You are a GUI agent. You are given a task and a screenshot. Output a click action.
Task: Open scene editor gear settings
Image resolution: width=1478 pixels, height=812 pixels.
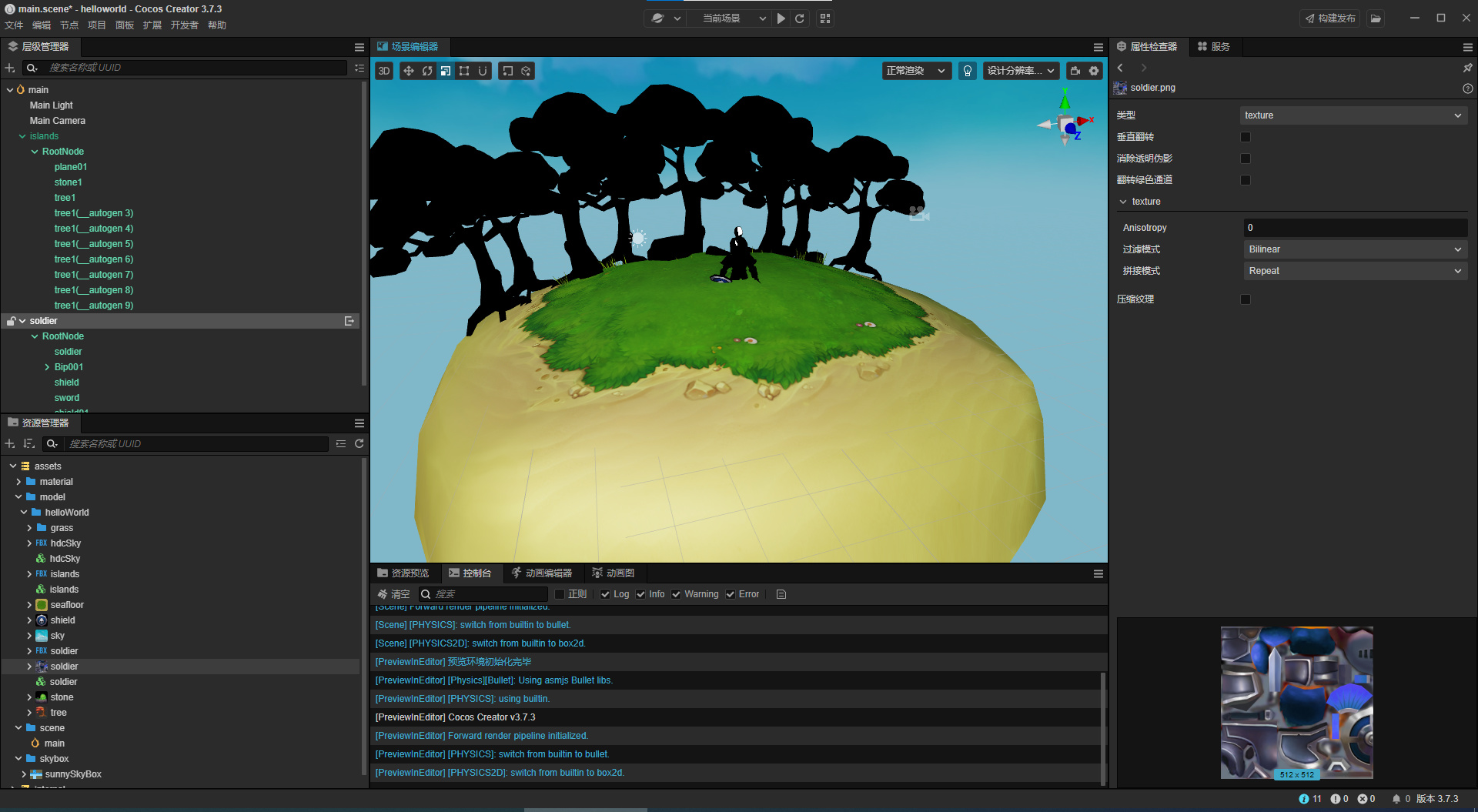click(x=1094, y=71)
